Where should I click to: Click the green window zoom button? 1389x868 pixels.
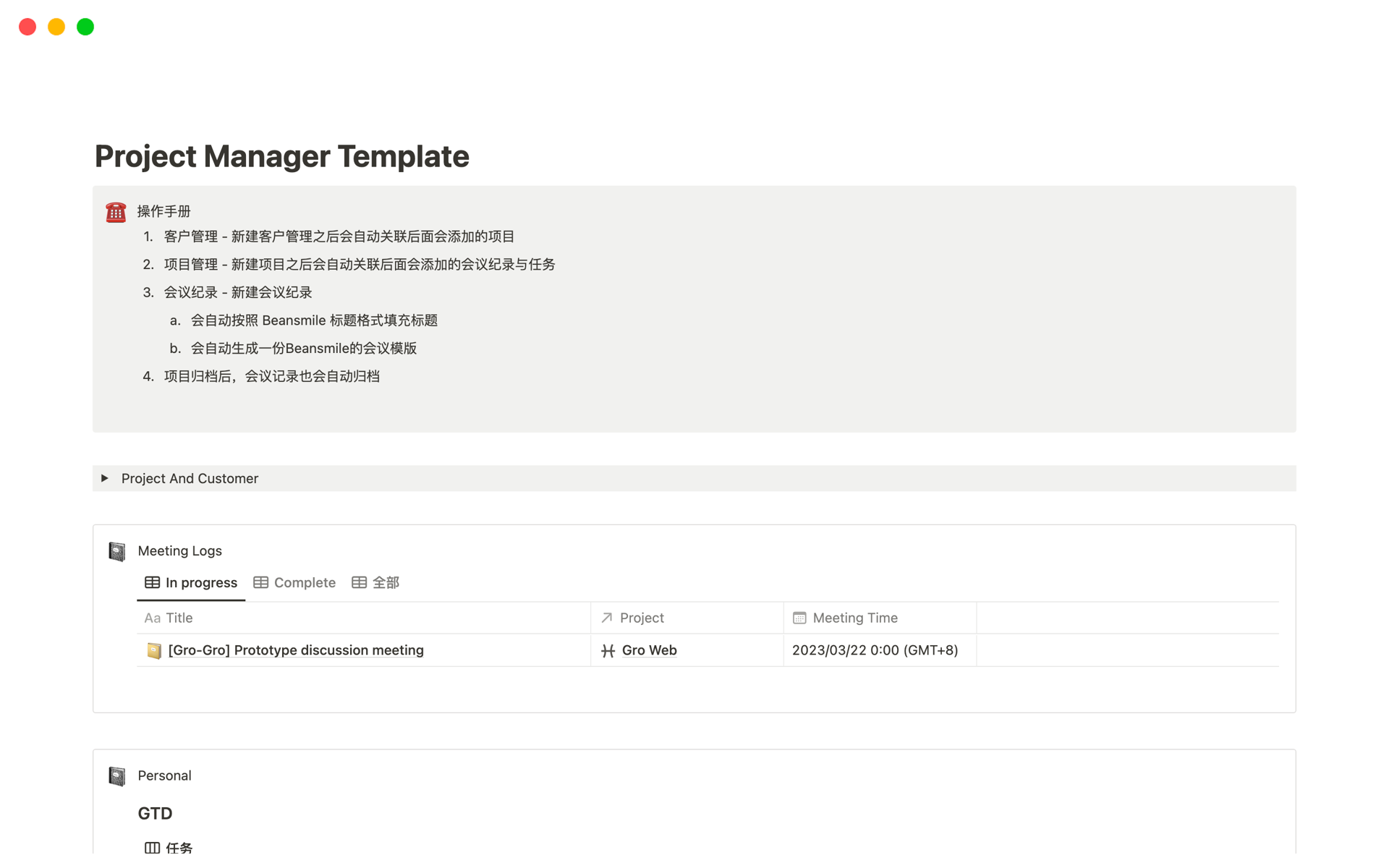(85, 27)
